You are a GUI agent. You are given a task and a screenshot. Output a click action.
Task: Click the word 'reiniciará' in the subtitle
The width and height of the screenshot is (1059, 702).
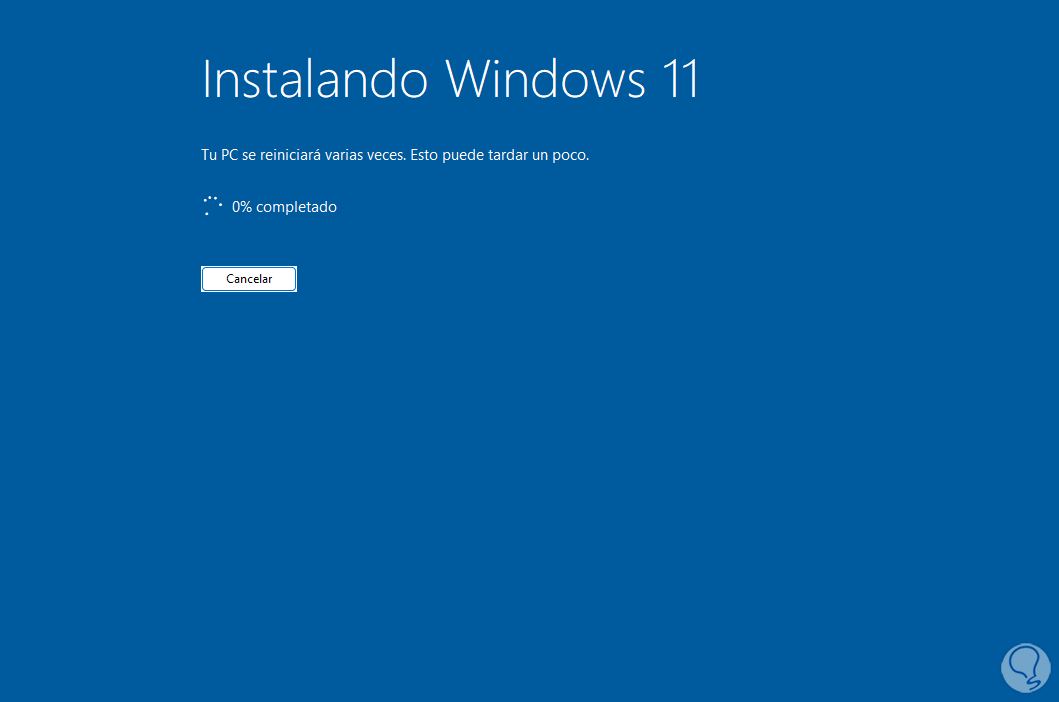pyautogui.click(x=290, y=155)
